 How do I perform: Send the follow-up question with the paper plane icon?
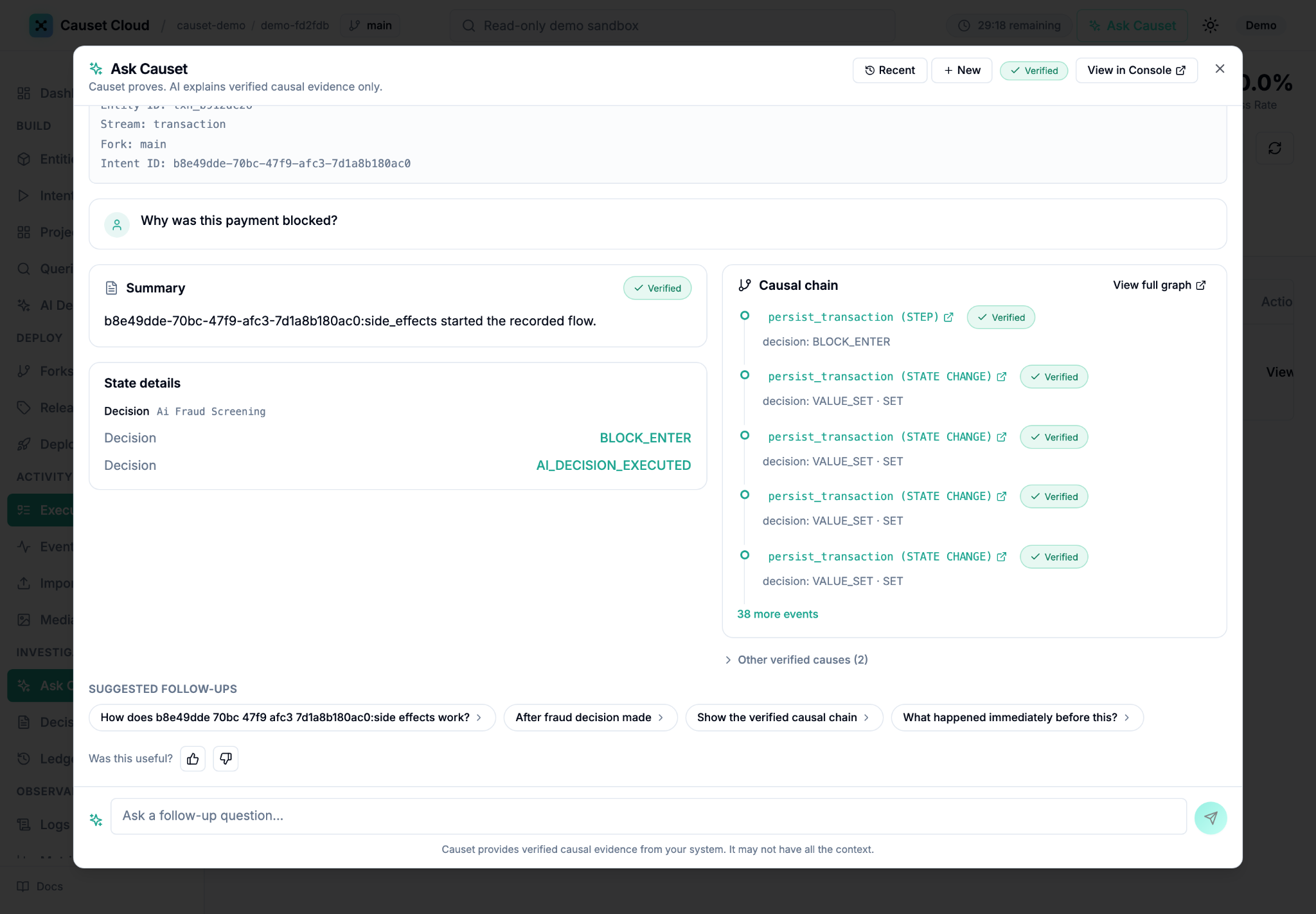pos(1211,818)
